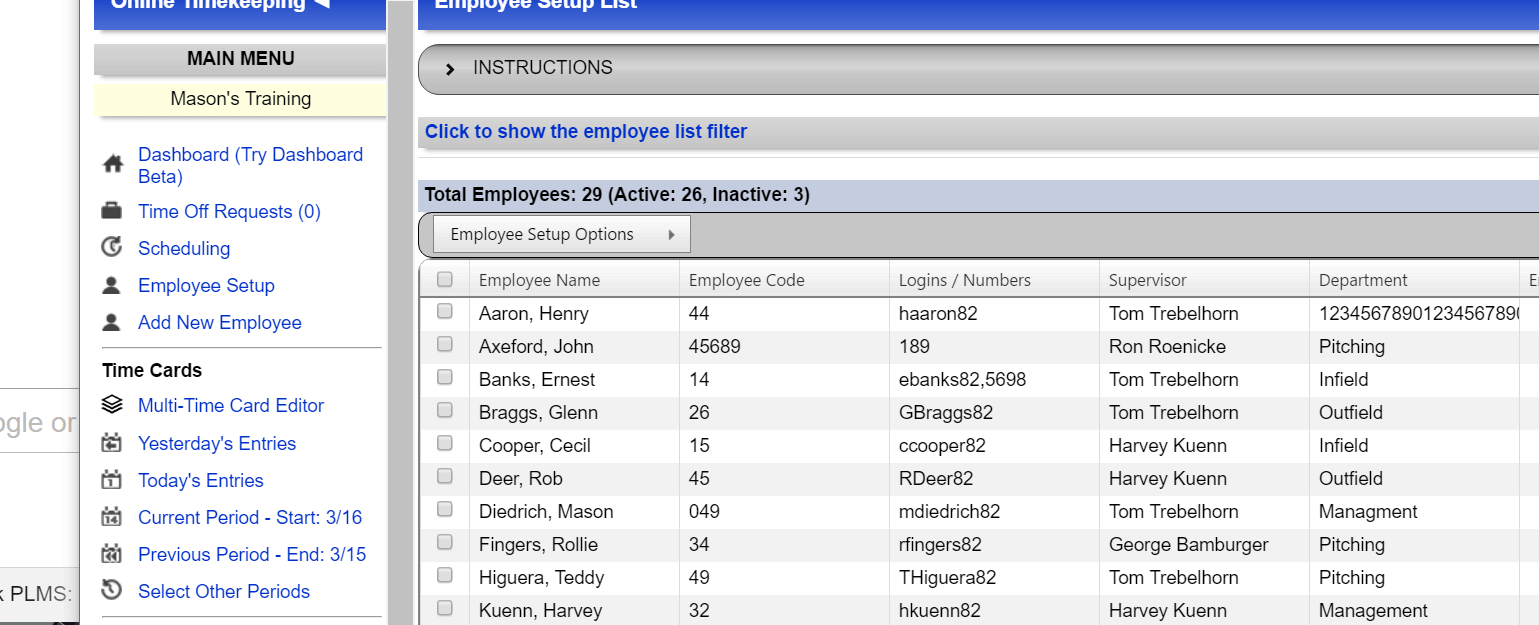The image size is (1539, 625).
Task: Click the clock-arrow icon beside Scheduling
Action: 112,247
